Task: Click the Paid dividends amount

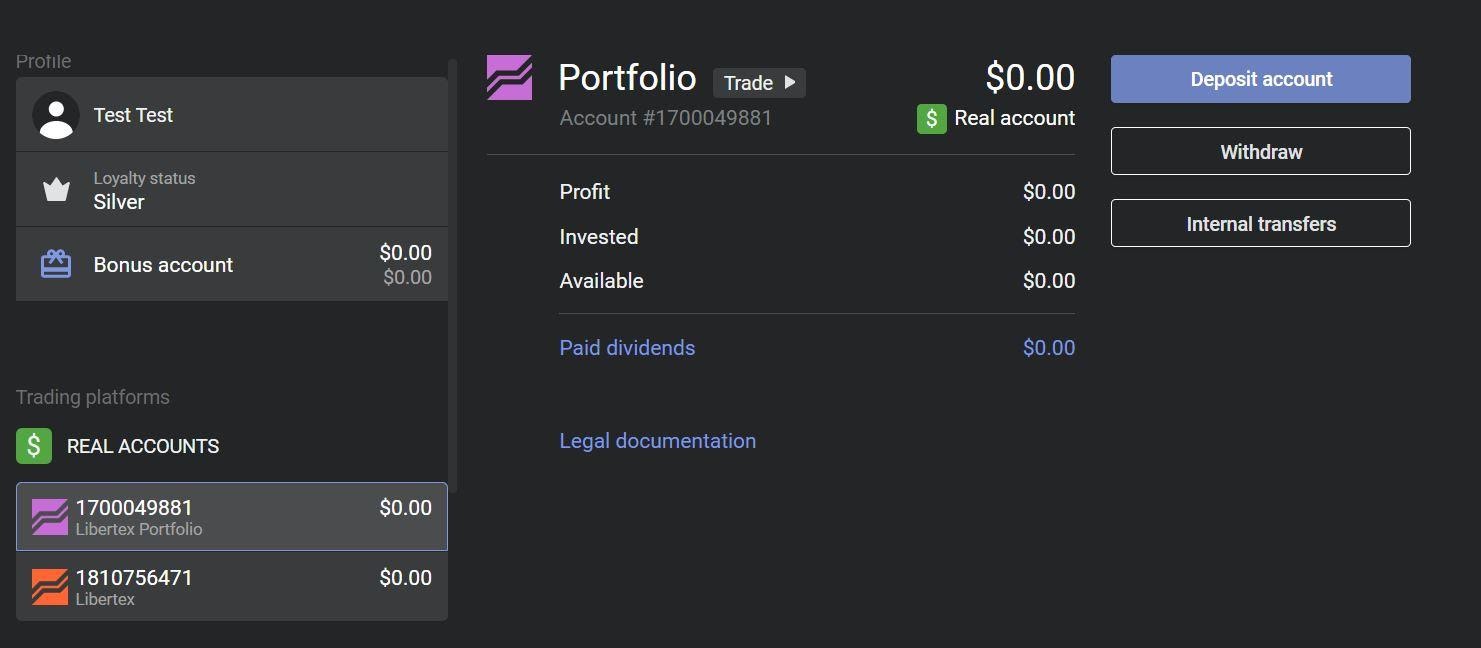Action: pyautogui.click(x=1048, y=347)
